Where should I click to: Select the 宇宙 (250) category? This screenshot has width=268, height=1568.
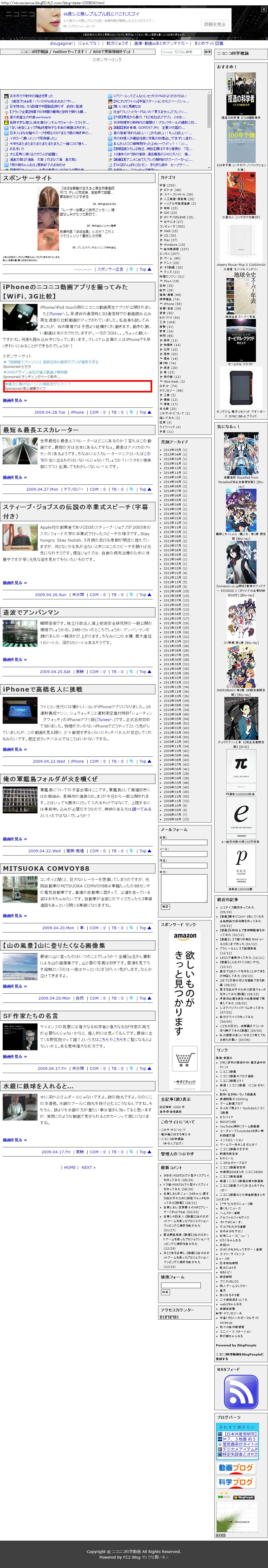[x=167, y=185]
